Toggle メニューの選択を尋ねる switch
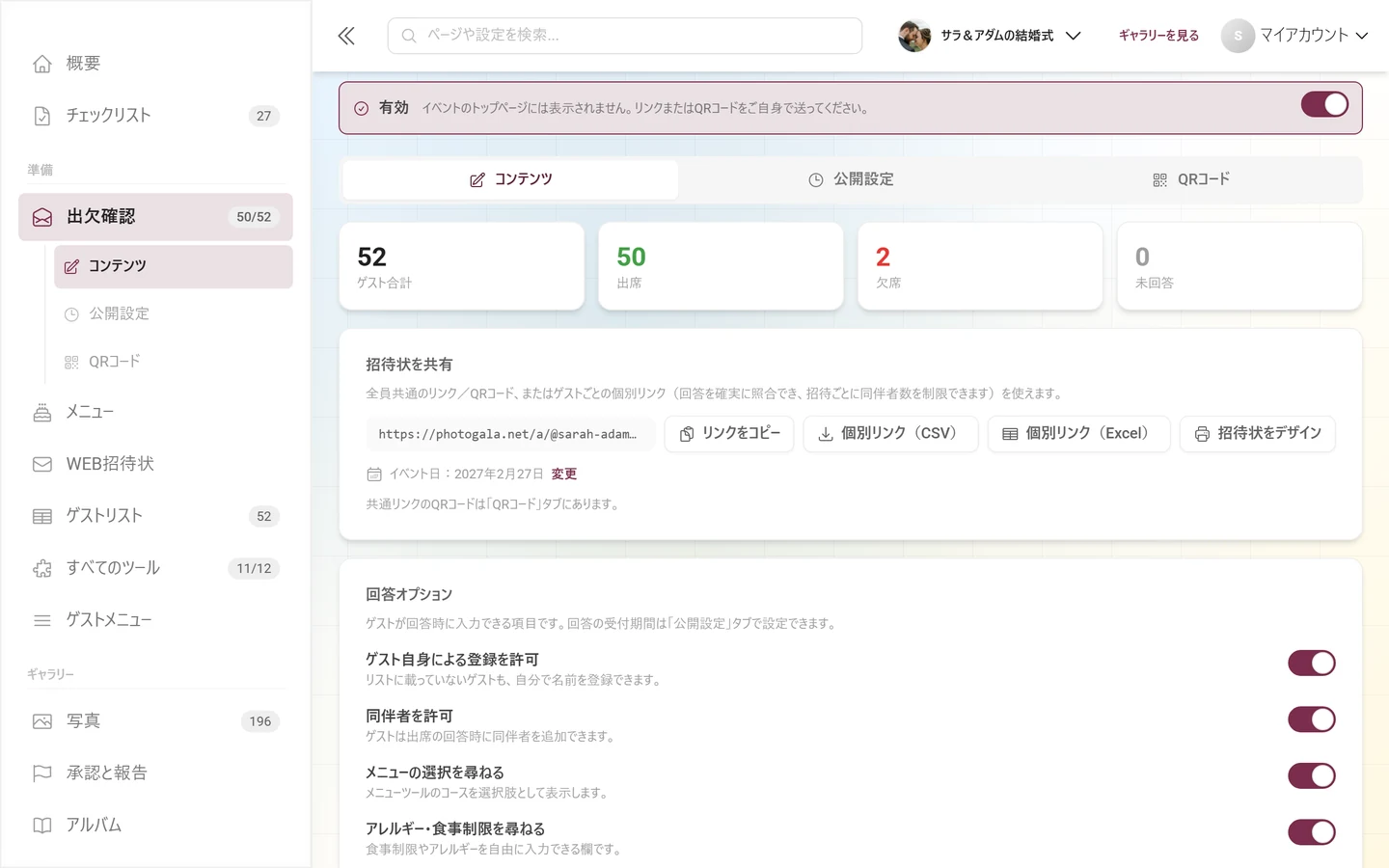Image resolution: width=1389 pixels, height=868 pixels. pyautogui.click(x=1312, y=775)
